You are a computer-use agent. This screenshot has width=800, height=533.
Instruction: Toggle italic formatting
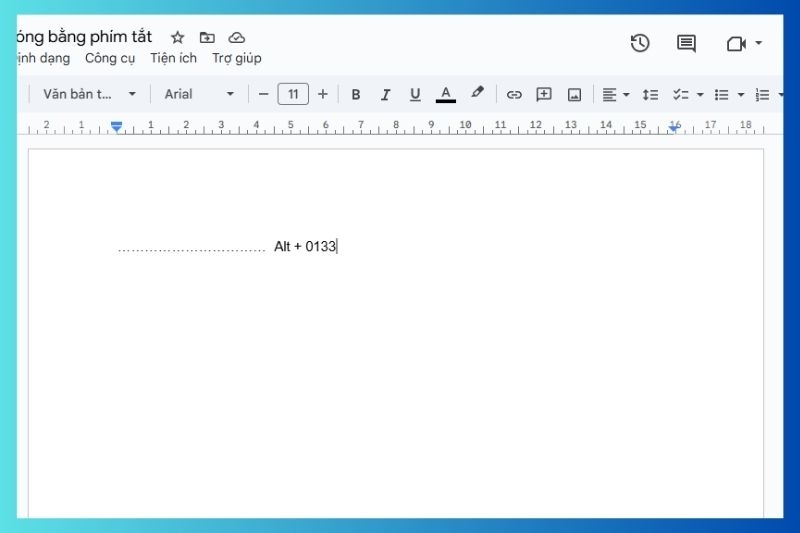pyautogui.click(x=386, y=94)
